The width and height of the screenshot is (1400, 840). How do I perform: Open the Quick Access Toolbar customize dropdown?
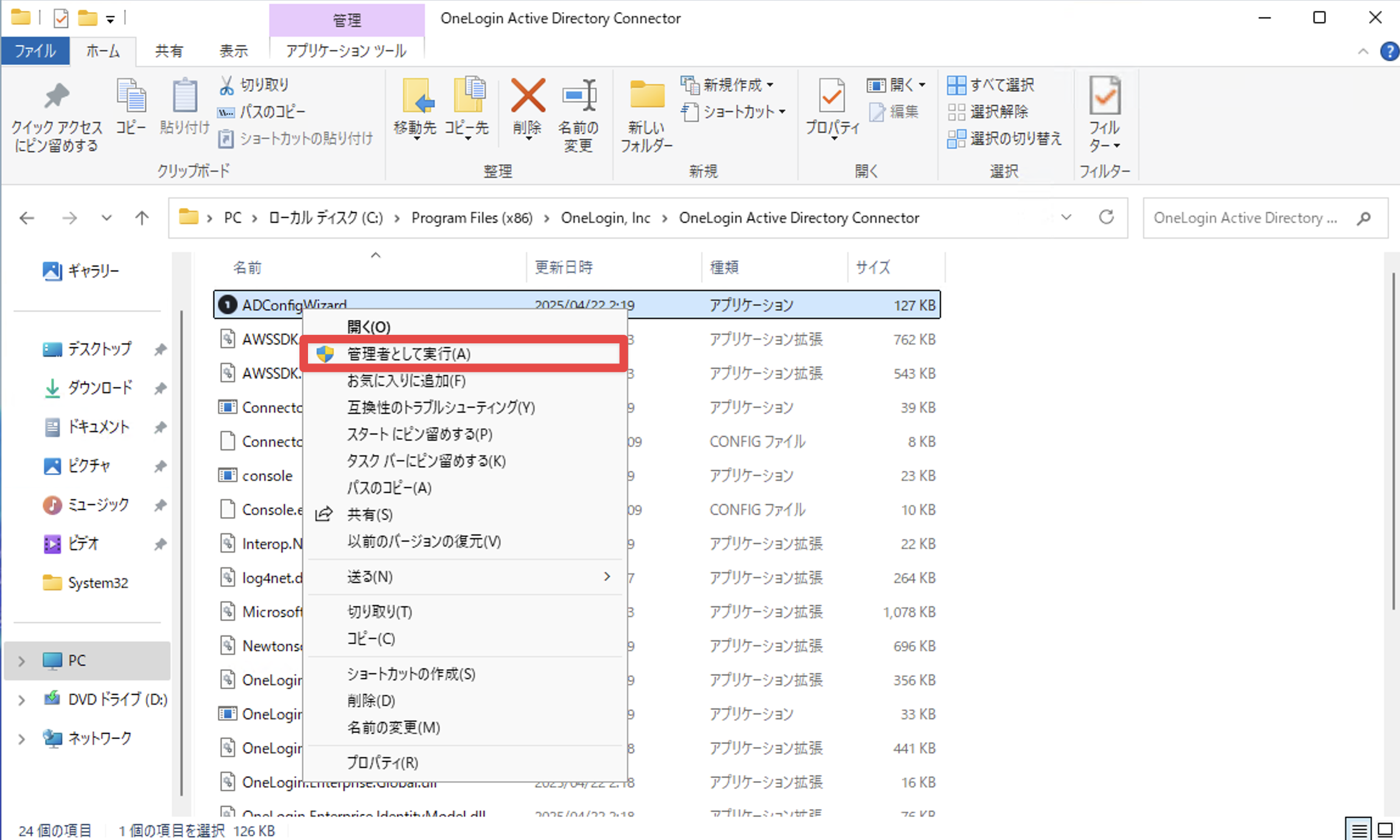(110, 20)
